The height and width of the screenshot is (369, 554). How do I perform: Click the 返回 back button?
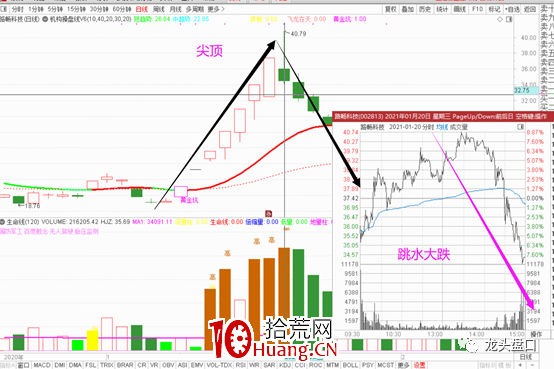[x=530, y=9]
